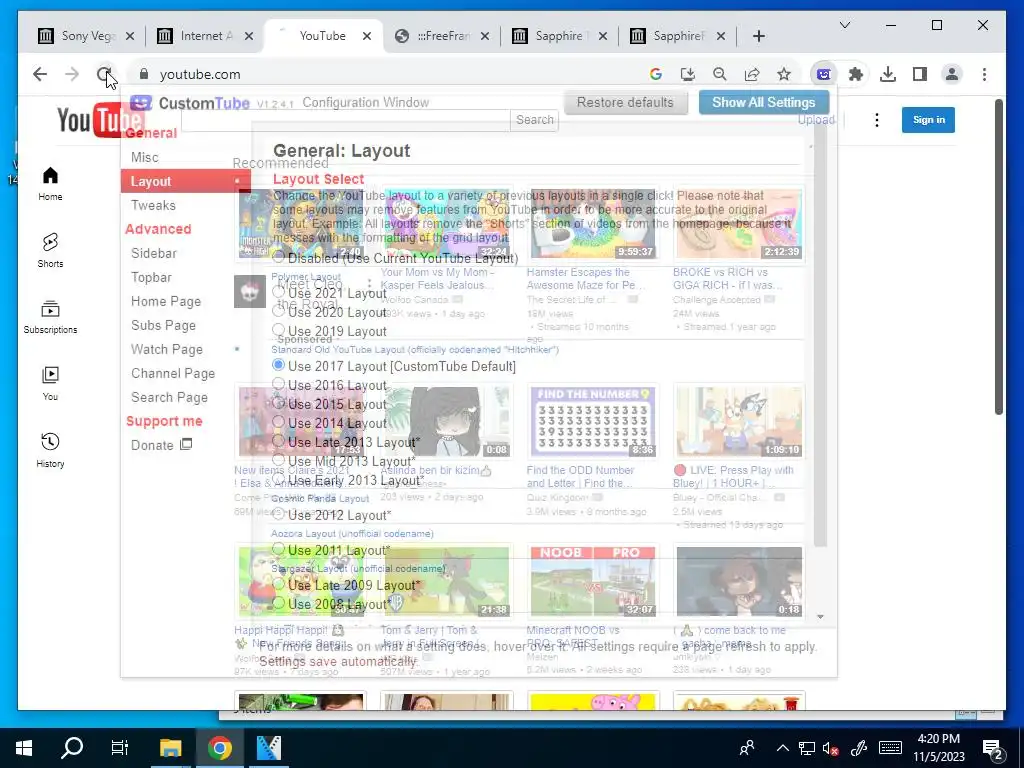Screen dimensions: 1024x768
Task: Open the zoom magnifier icon in address bar
Action: [x=720, y=74]
